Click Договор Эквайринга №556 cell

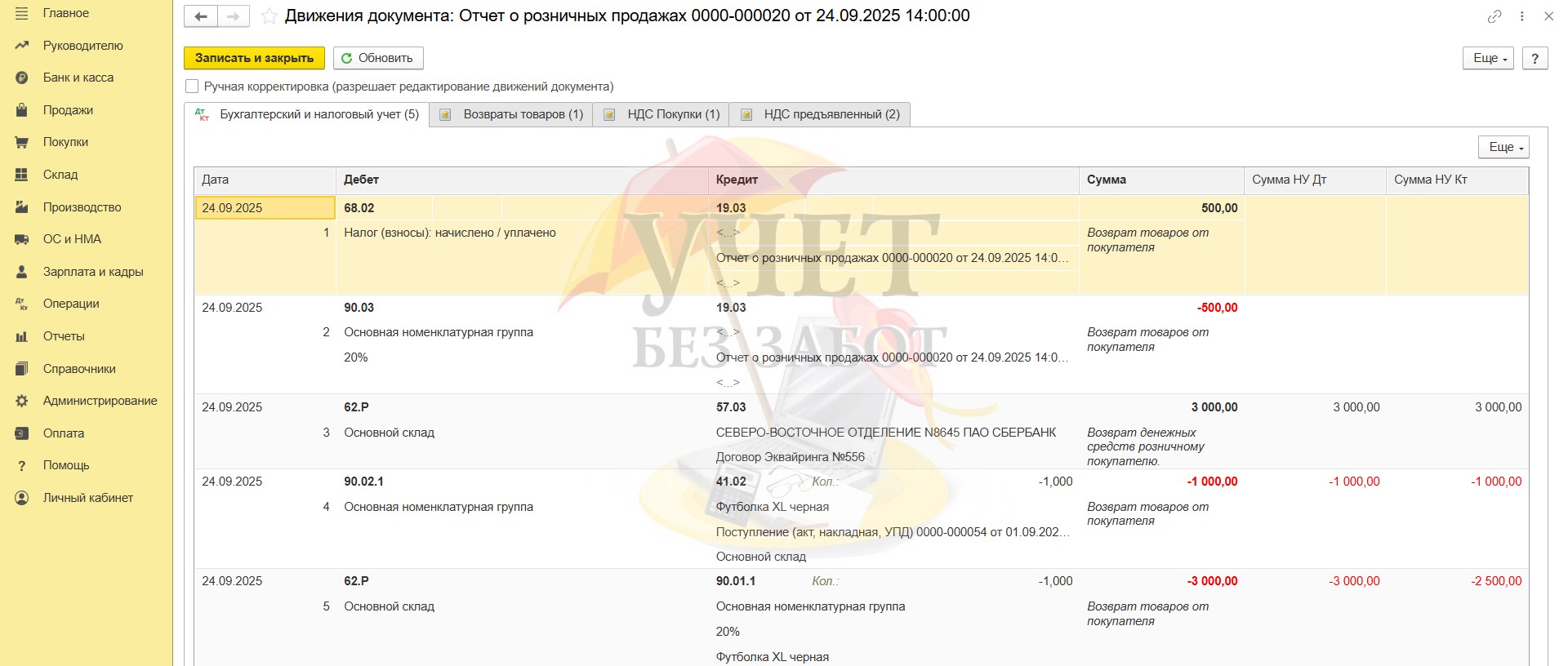point(791,457)
